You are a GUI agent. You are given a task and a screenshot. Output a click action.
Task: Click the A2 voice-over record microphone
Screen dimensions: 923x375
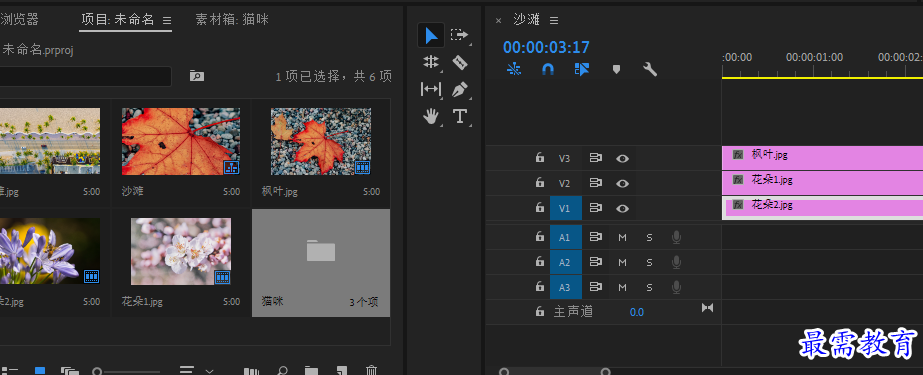point(676,262)
